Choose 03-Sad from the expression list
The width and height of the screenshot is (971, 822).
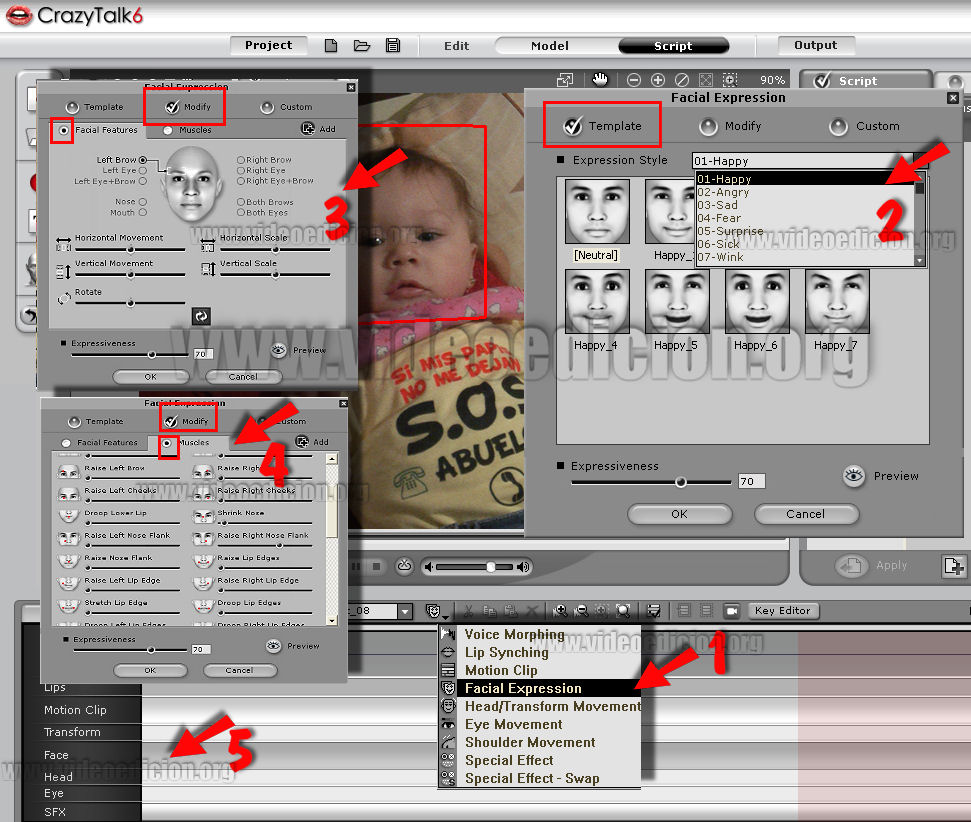(x=717, y=205)
